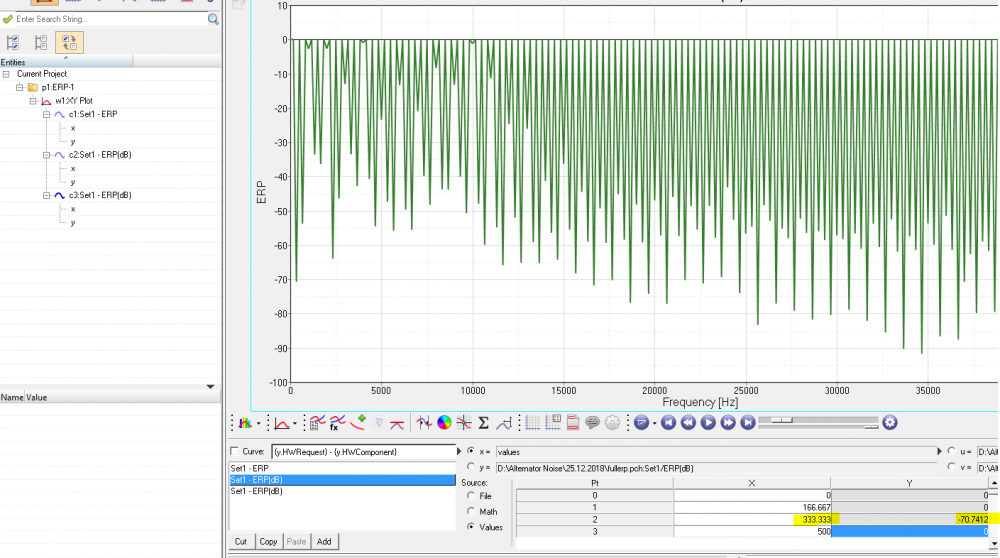Click the Add button
The height and width of the screenshot is (558, 1000).
coord(324,541)
